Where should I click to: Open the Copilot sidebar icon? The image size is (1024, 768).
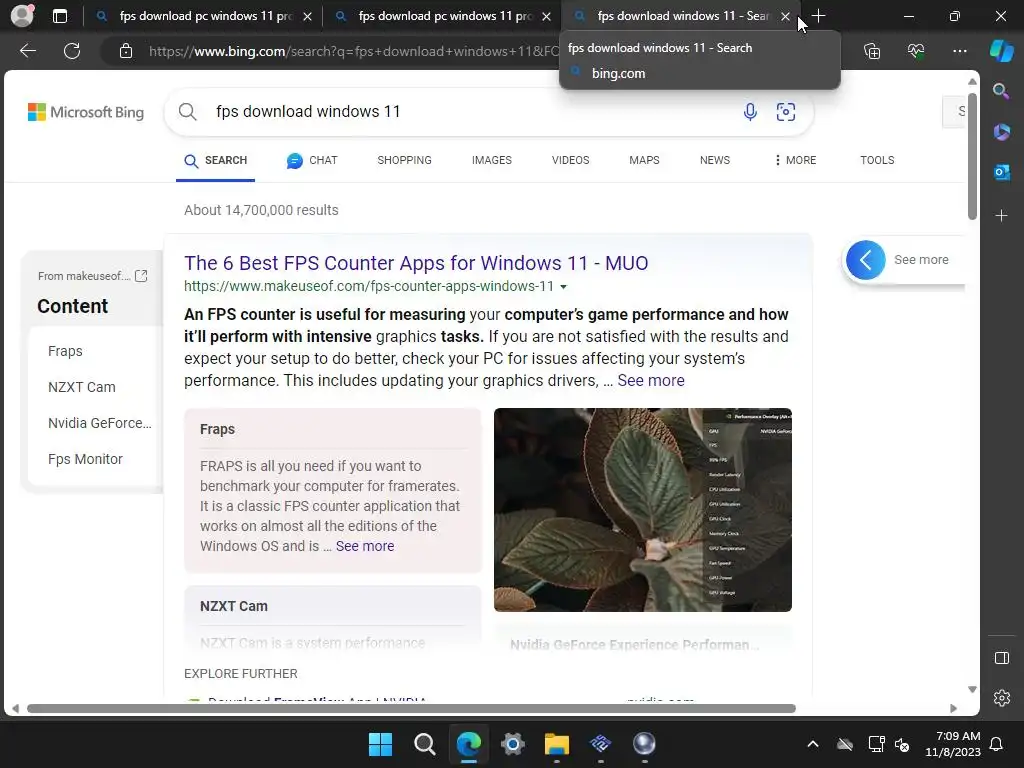tap(1001, 51)
